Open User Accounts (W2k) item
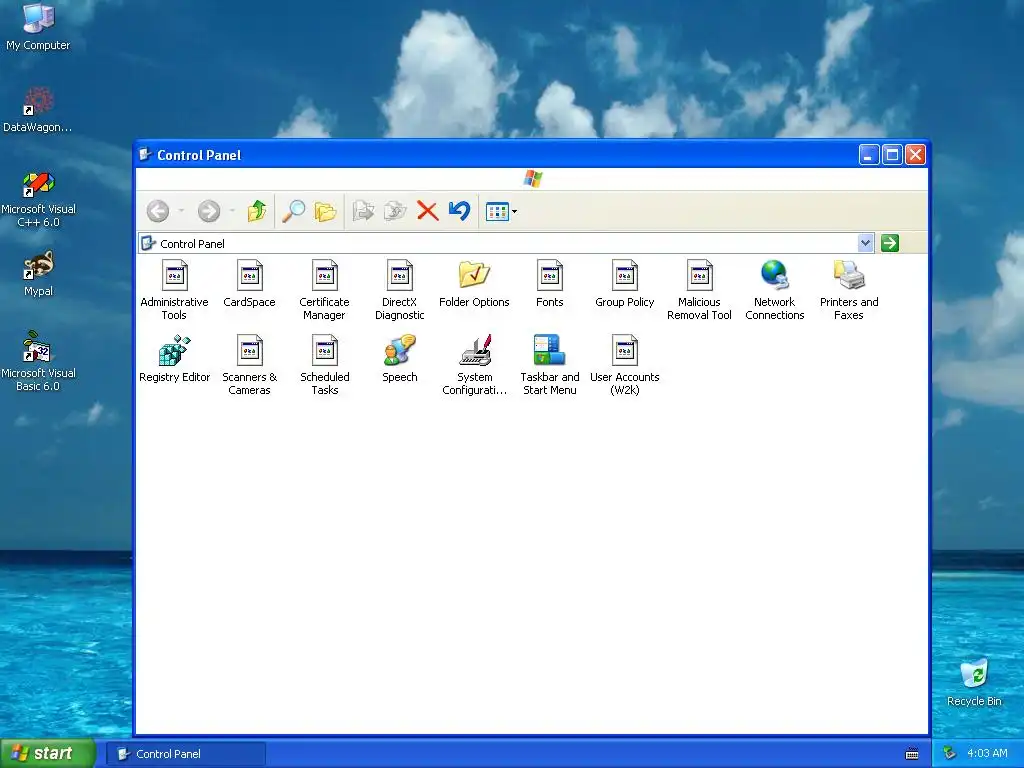 (x=625, y=365)
